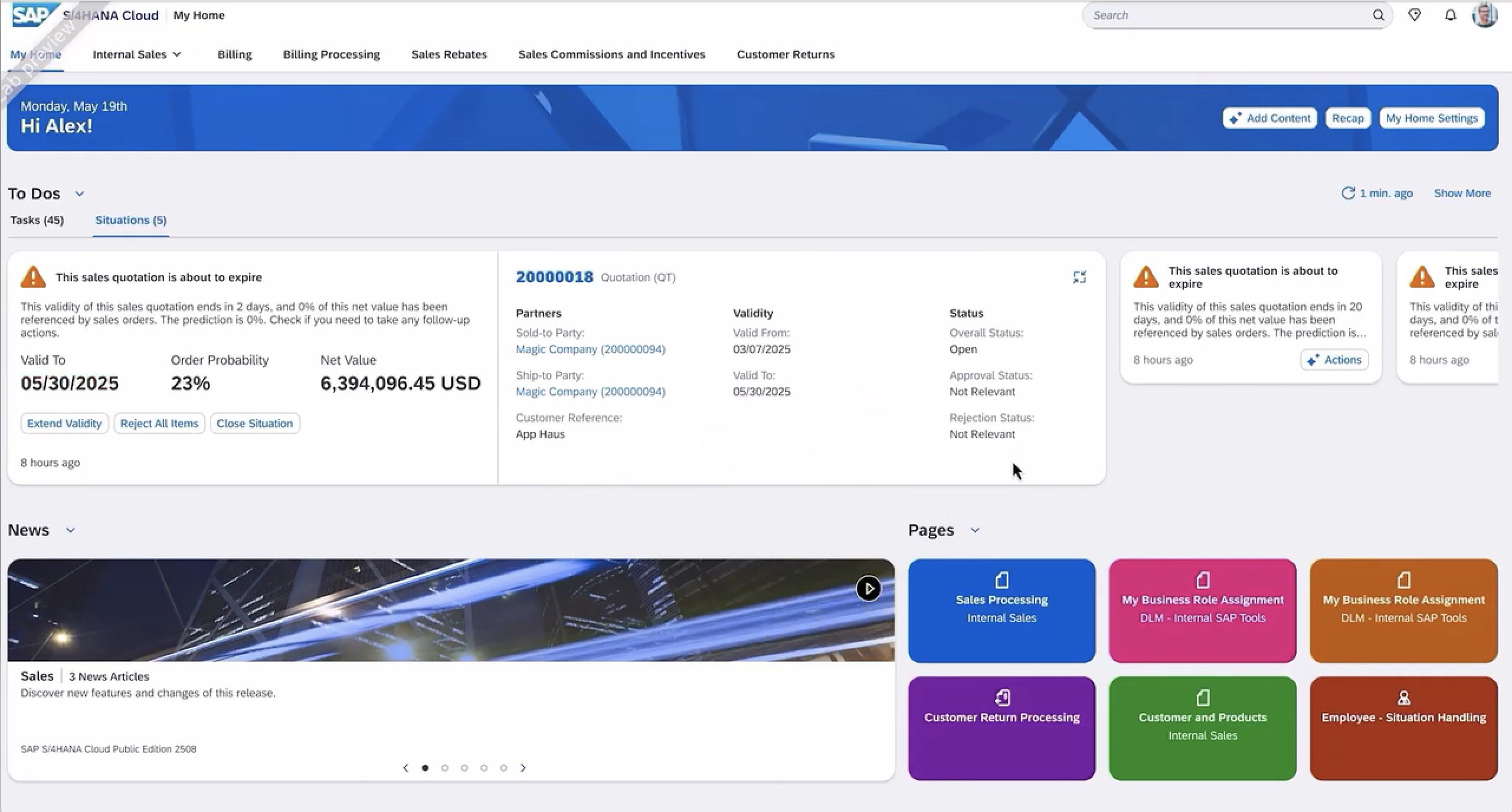Open orange My Business Role Assignment tile

tap(1403, 611)
